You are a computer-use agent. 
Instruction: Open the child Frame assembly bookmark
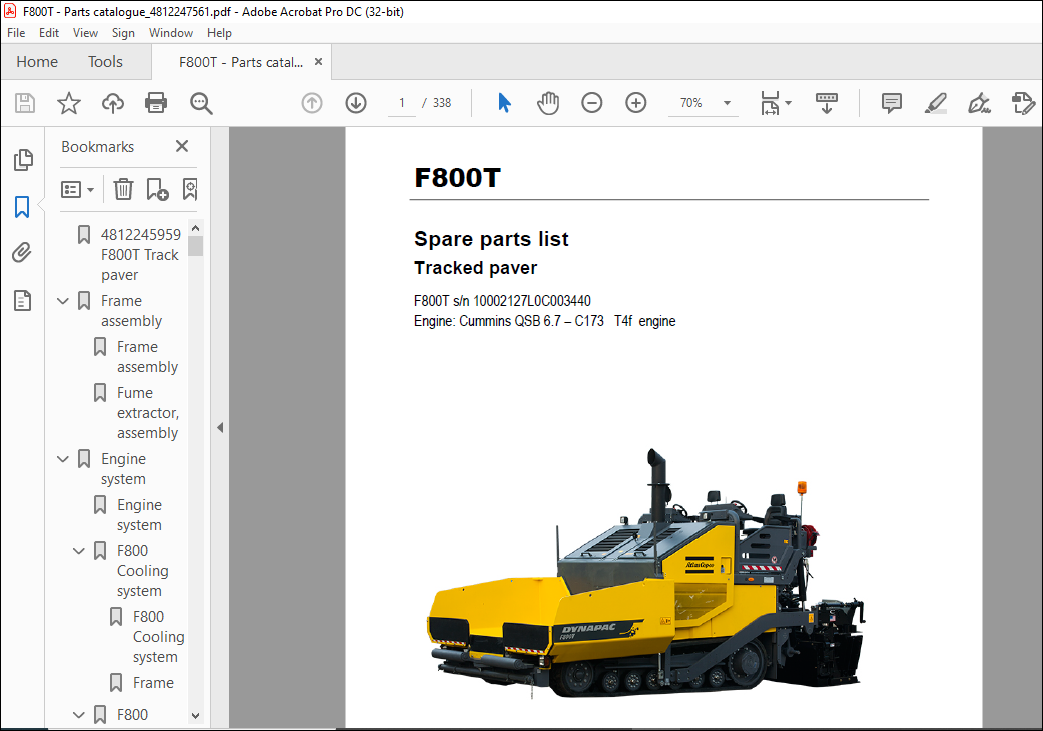tap(147, 357)
